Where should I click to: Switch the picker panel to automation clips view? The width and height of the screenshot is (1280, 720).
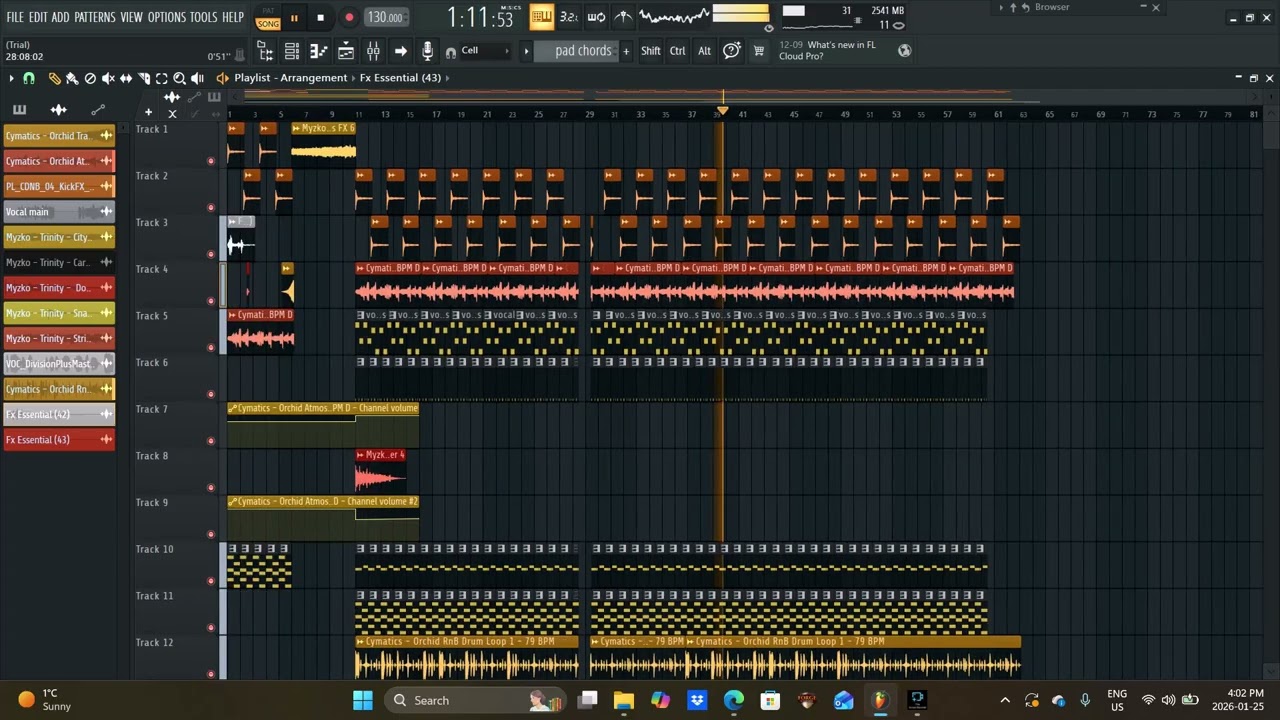98,110
